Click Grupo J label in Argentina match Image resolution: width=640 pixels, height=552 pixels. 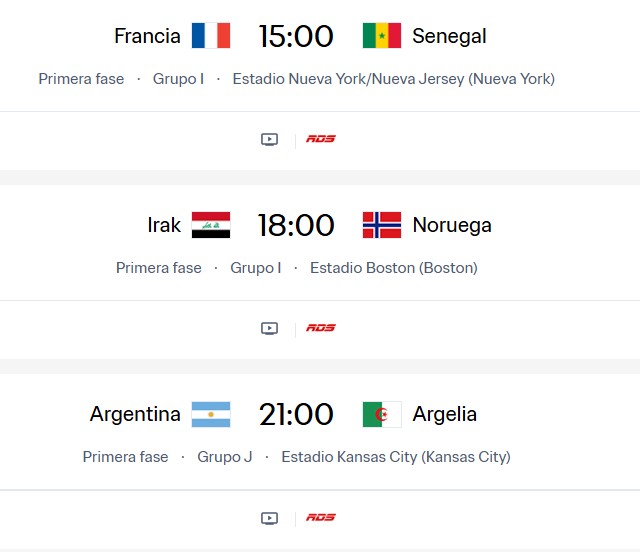pyautogui.click(x=225, y=457)
